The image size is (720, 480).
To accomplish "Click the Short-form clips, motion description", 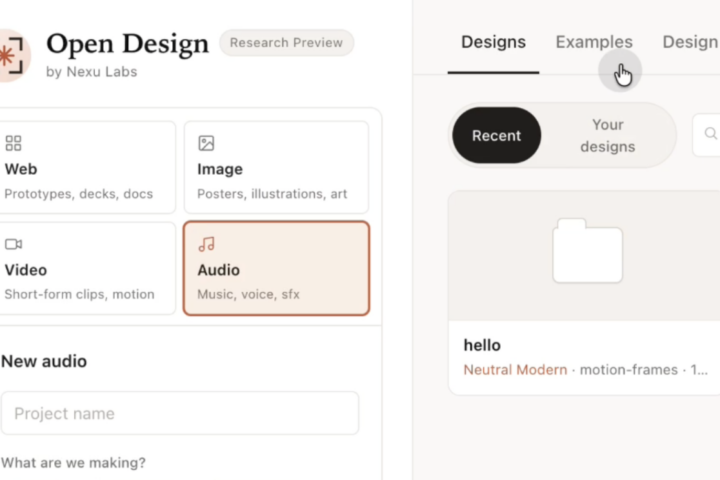I will click(x=79, y=294).
